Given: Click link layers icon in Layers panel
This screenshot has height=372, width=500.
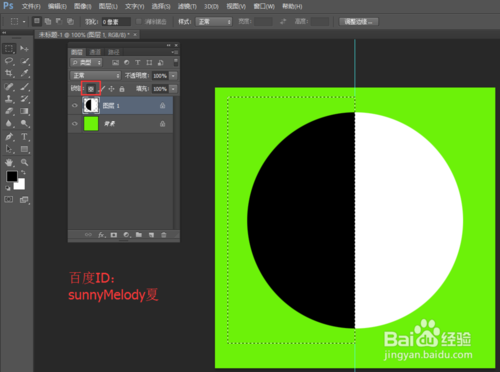Looking at the screenshot, I should 88,235.
